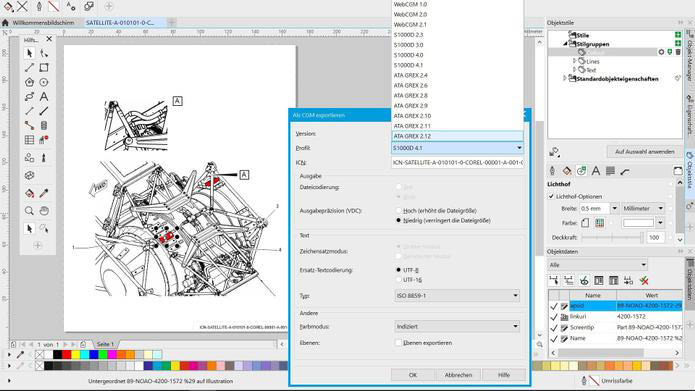Image resolution: width=695 pixels, height=391 pixels.
Task: Pick the red swatch in the color palette
Action: 66,354
